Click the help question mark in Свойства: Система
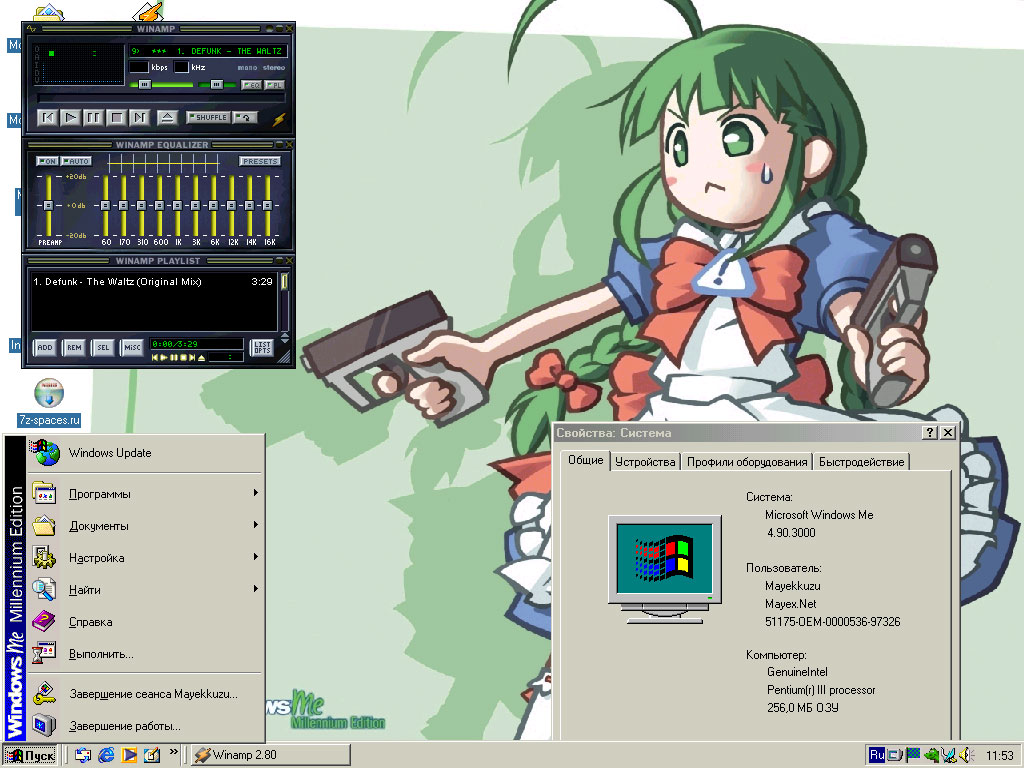Image resolution: width=1024 pixels, height=768 pixels. pyautogui.click(x=930, y=432)
